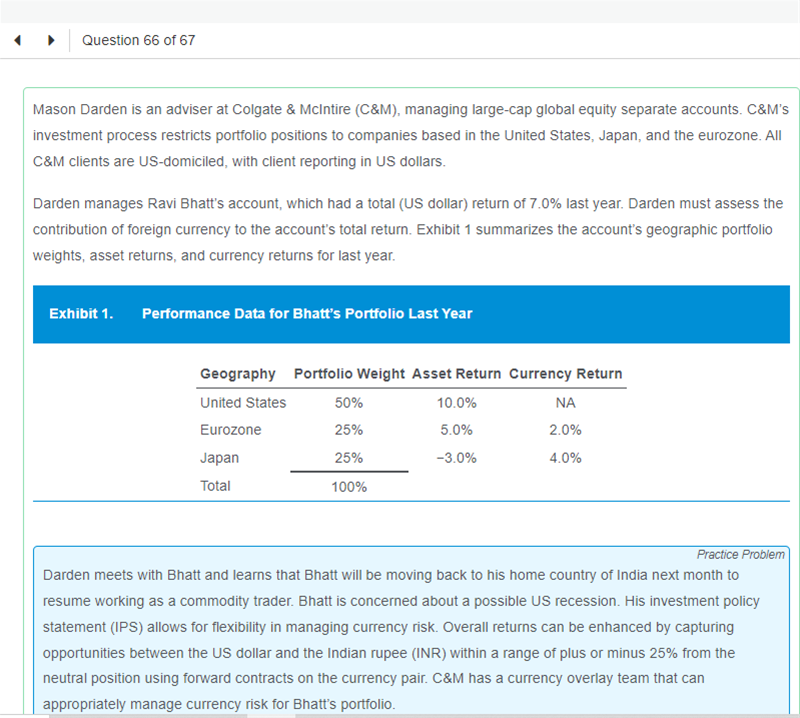Screen dimensions: 800x718
Task: Click the United States 10.0% asset return
Action: [456, 403]
